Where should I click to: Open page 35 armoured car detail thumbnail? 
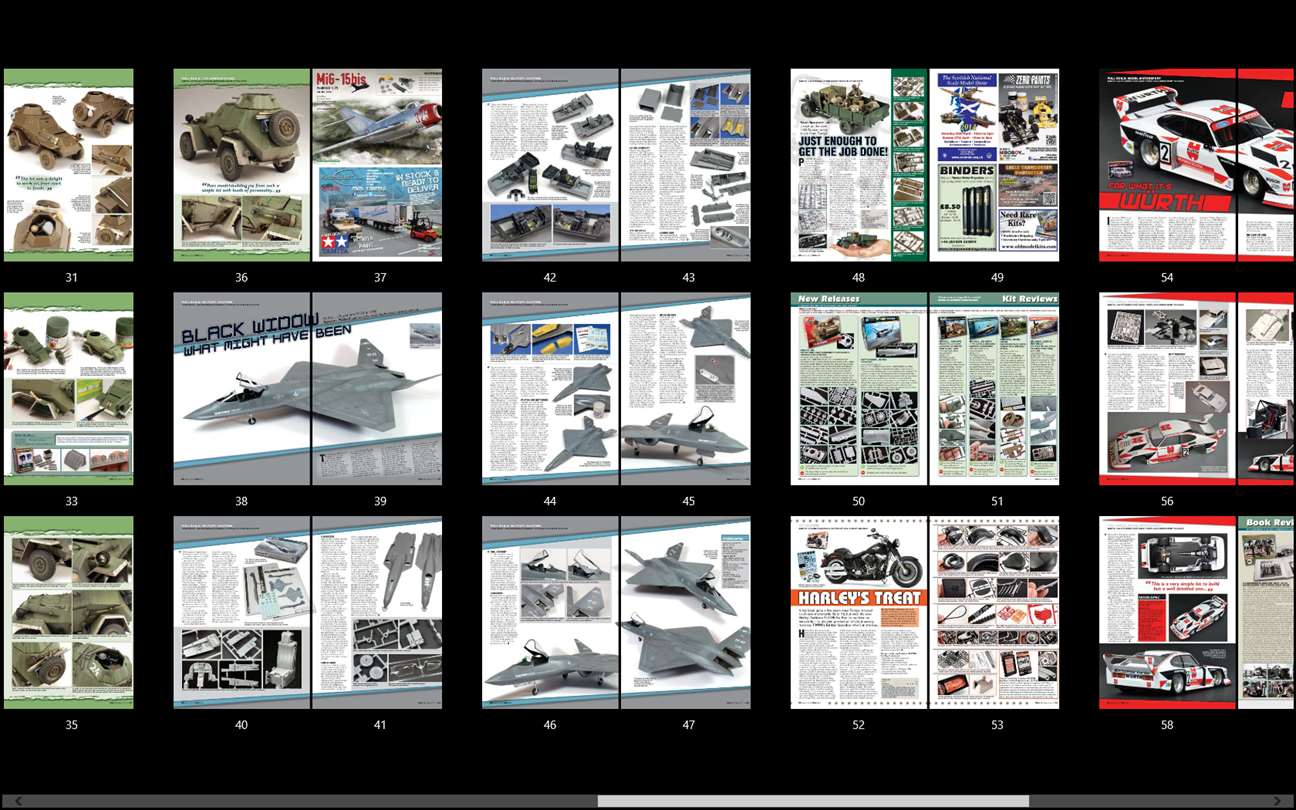point(68,613)
